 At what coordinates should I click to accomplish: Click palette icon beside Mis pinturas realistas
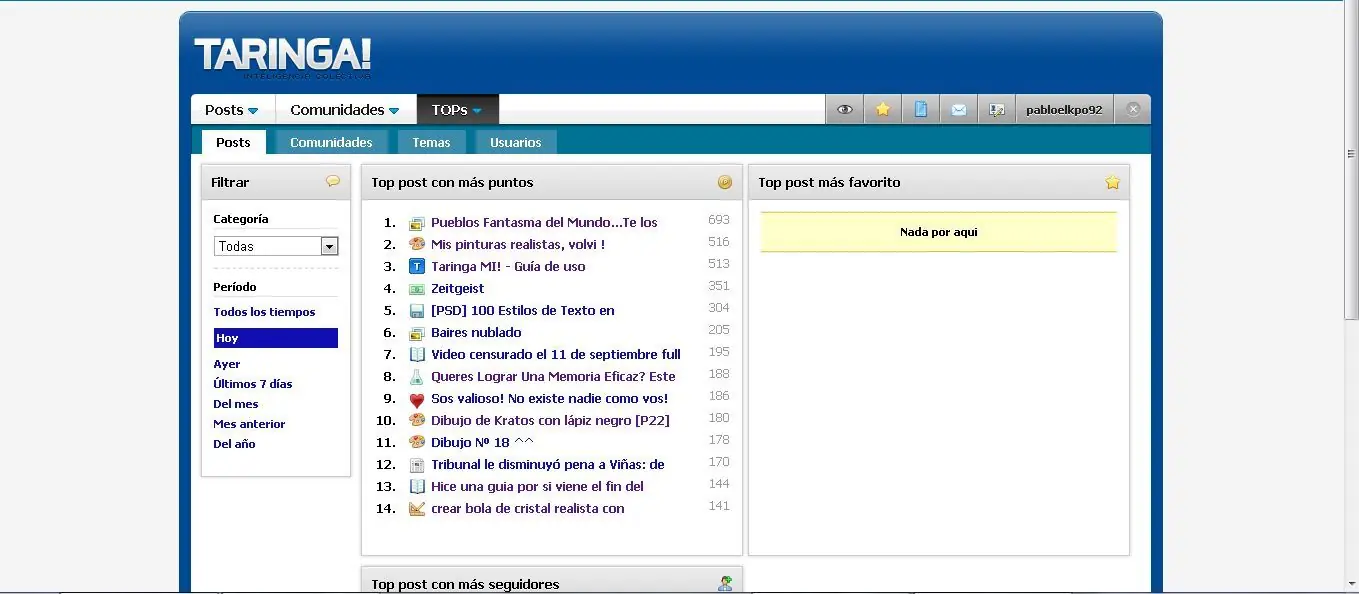point(417,244)
